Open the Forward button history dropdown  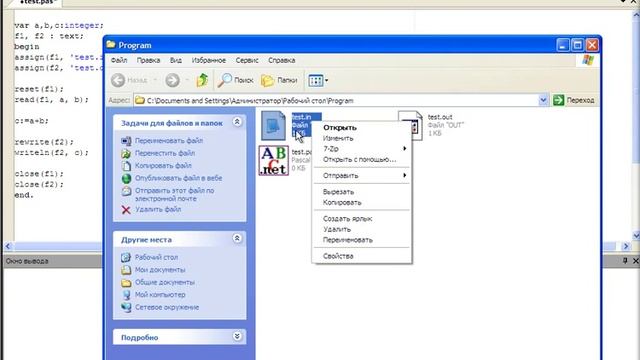pos(187,80)
